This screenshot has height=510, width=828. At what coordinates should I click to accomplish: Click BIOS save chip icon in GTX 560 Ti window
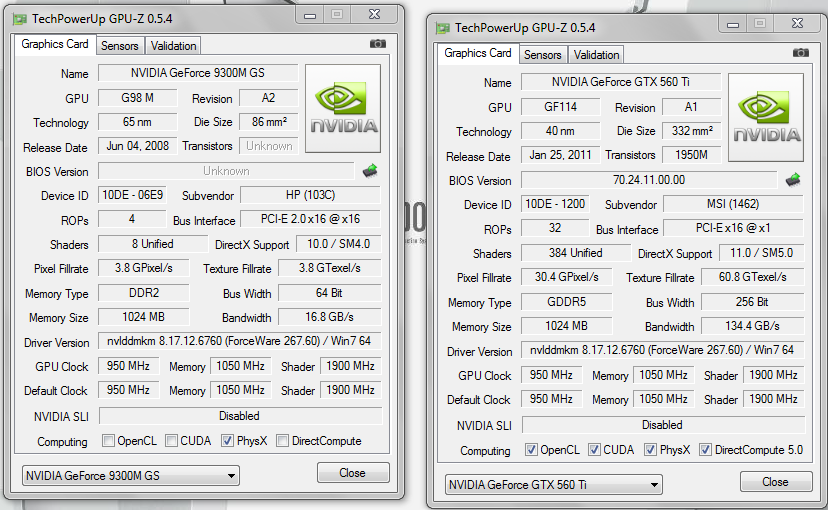coord(793,180)
